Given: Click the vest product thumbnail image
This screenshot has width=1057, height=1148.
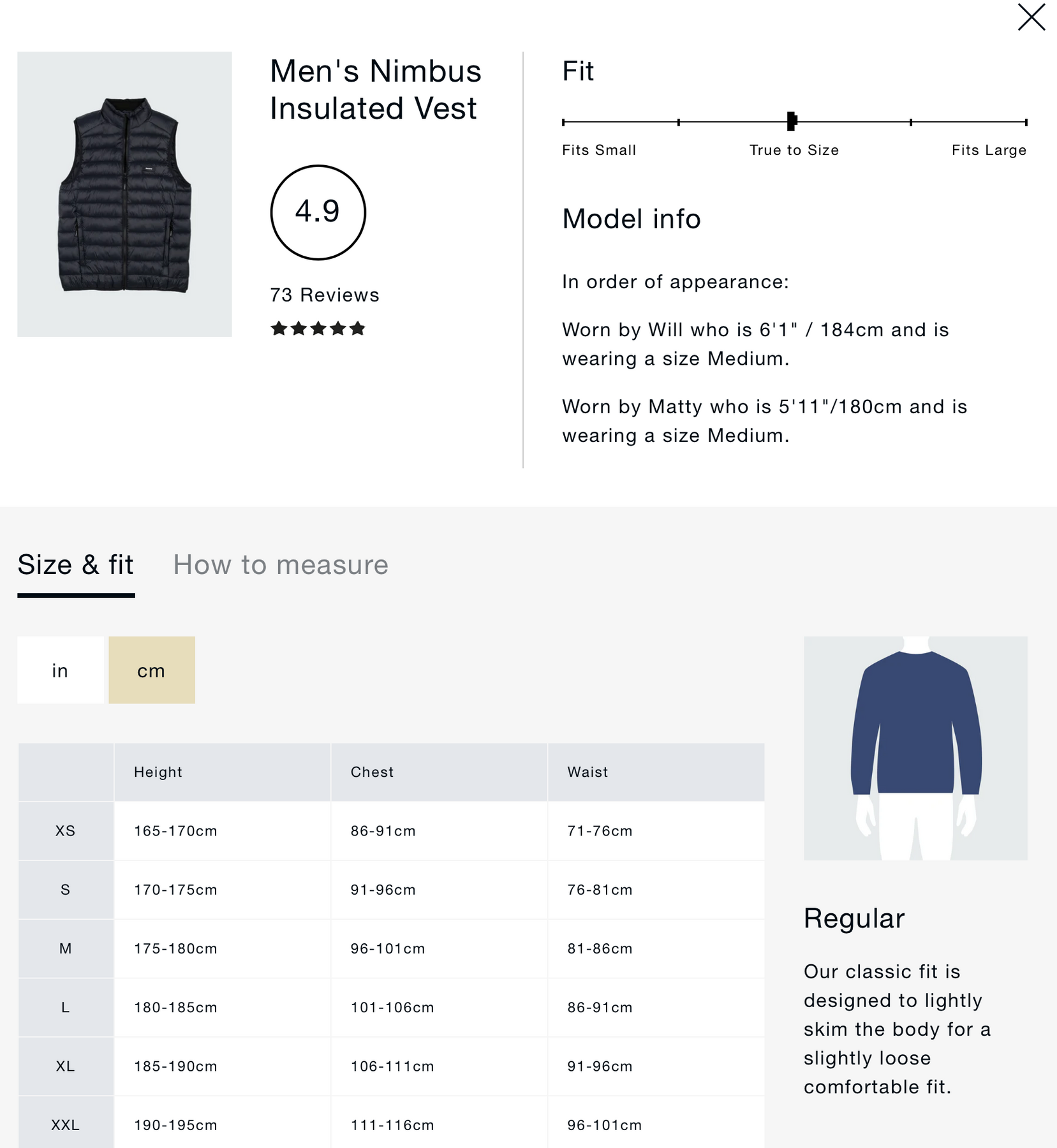Looking at the screenshot, I should tap(124, 194).
